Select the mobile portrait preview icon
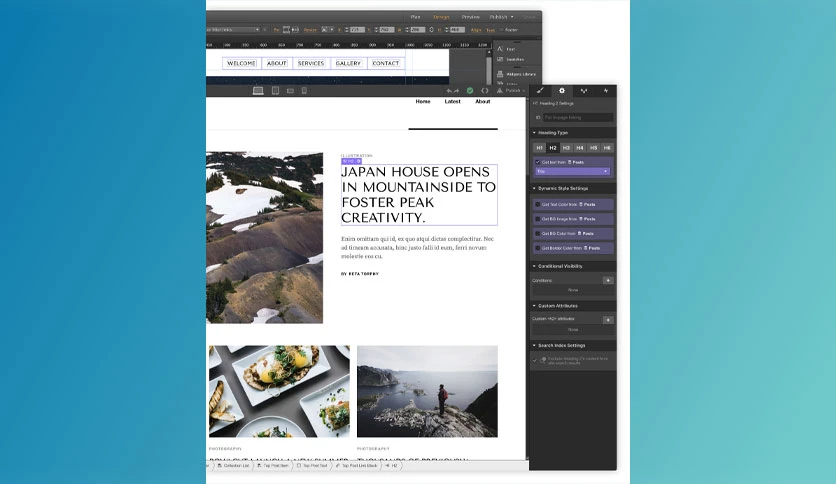The height and width of the screenshot is (484, 836). click(x=304, y=91)
